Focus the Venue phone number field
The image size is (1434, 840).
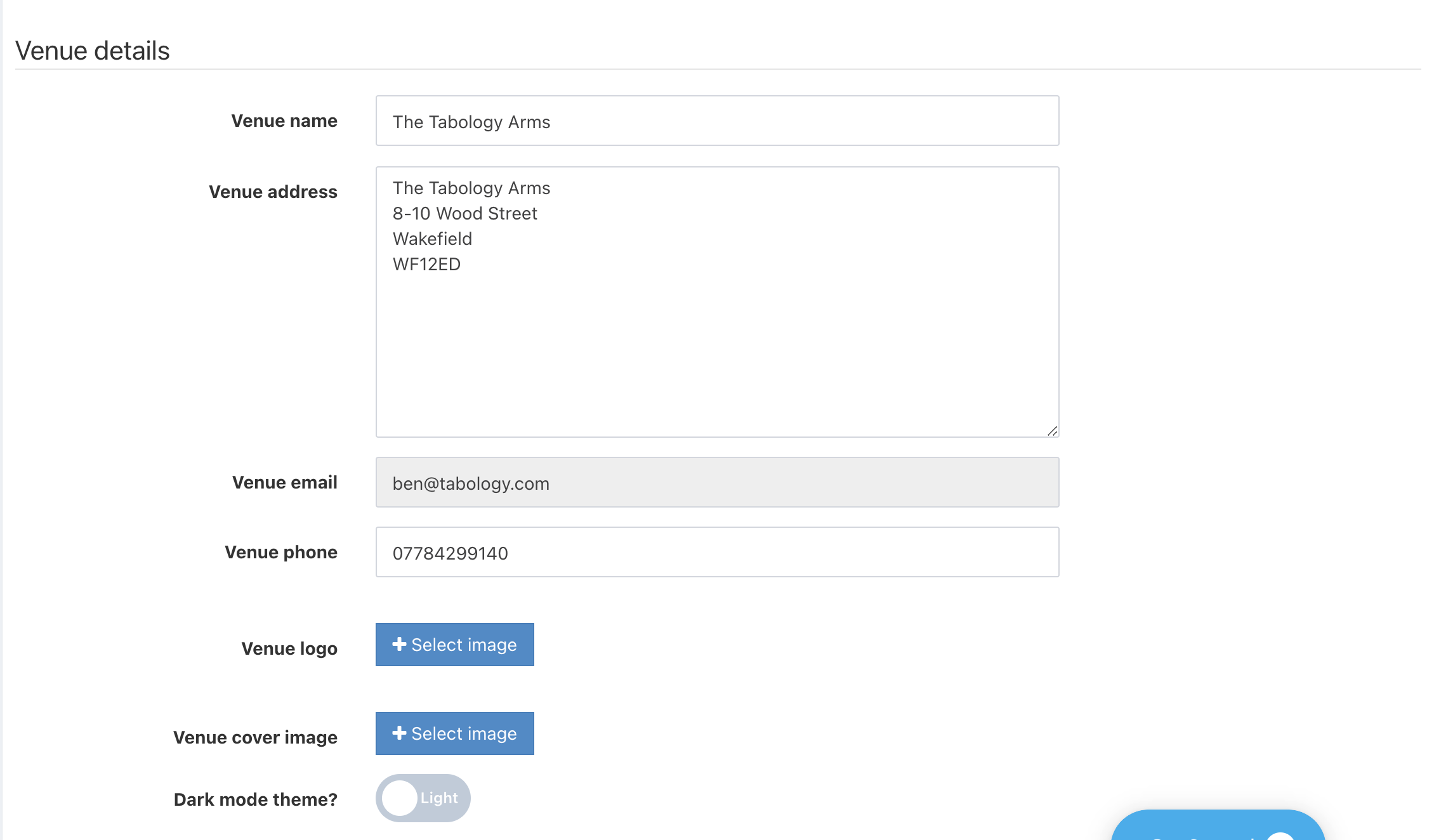(x=717, y=553)
